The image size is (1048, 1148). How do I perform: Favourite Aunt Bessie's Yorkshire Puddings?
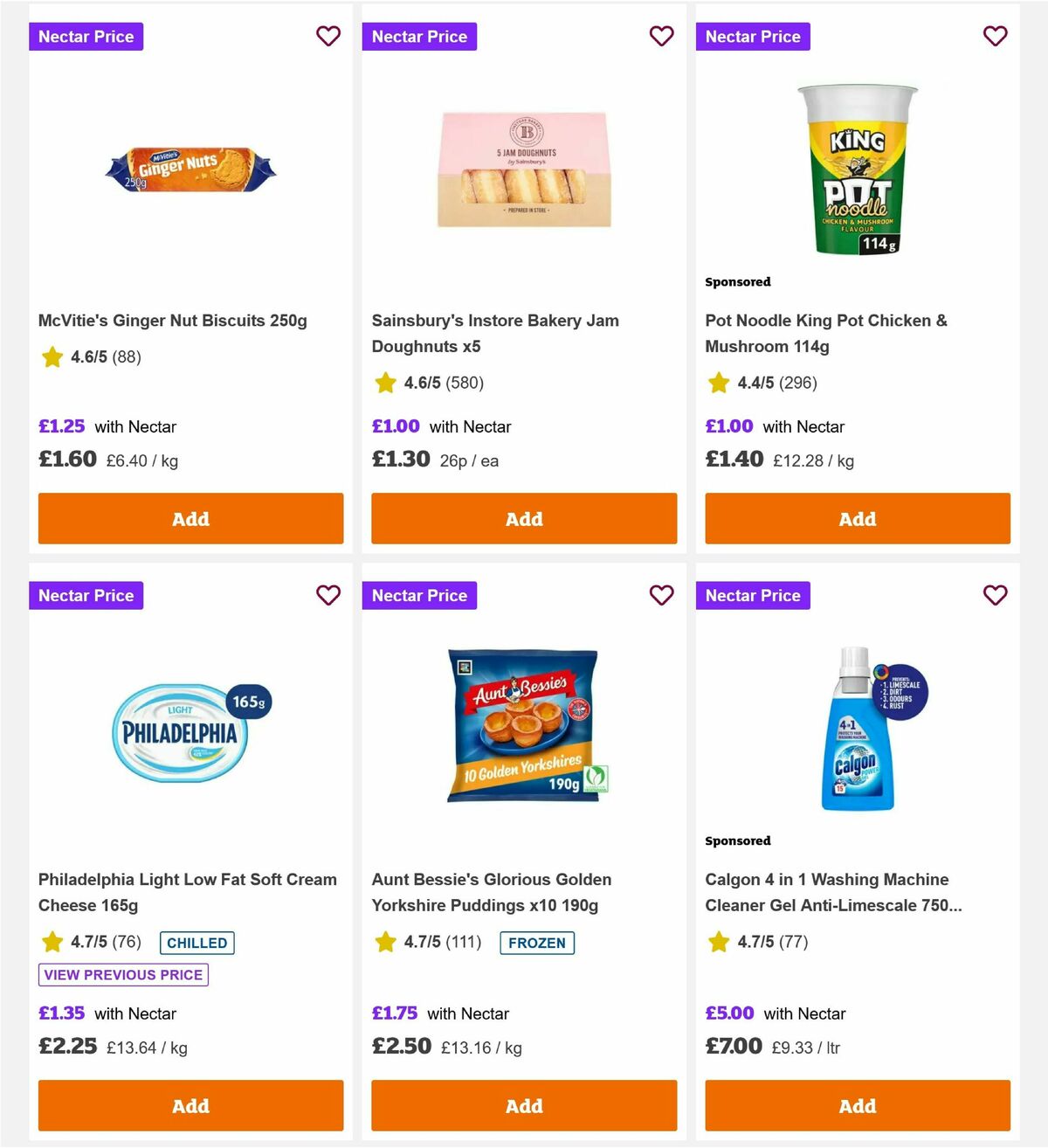coord(662,595)
